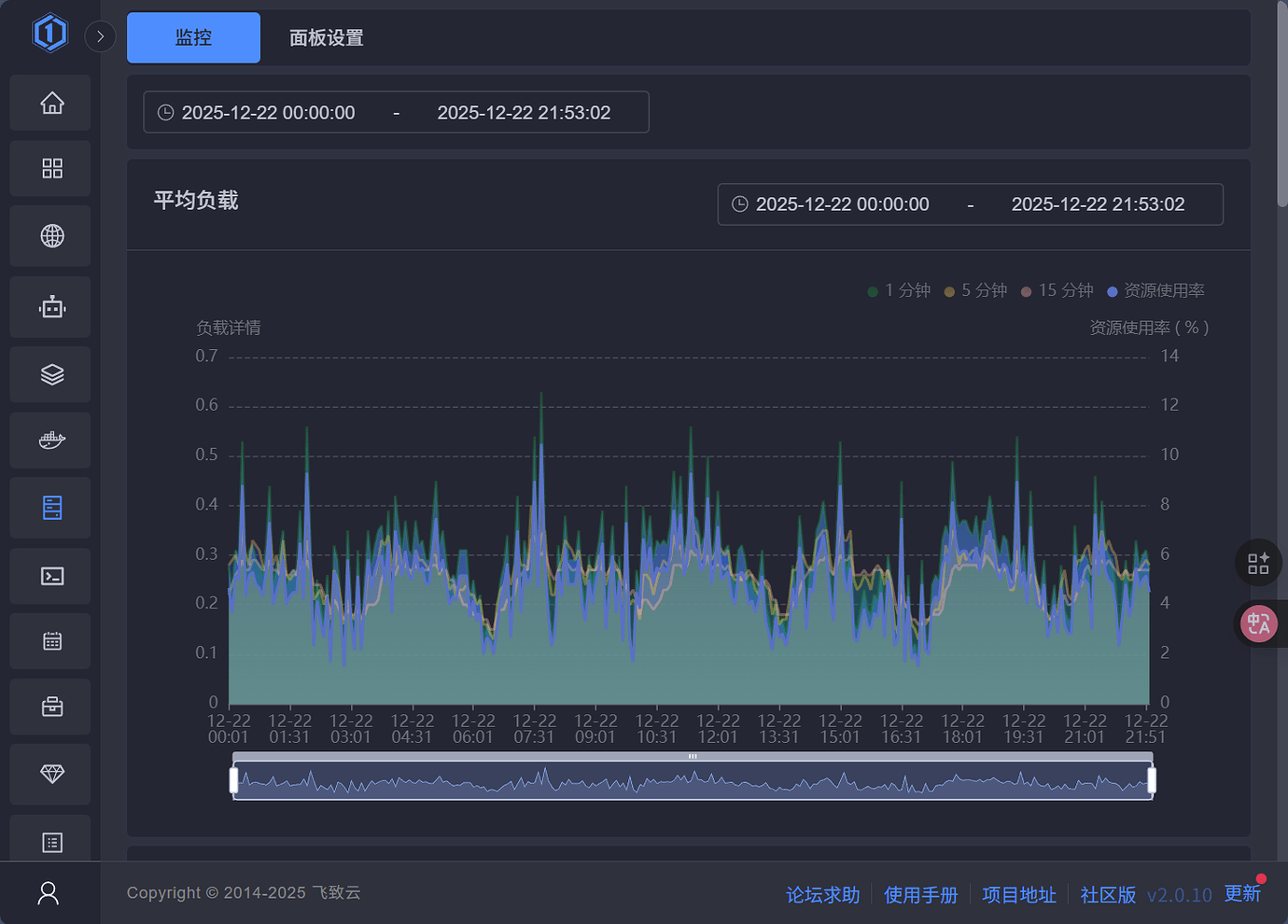This screenshot has width=1288, height=924.
Task: Toggle the 15 分钟 legend series
Action: [x=1057, y=291]
